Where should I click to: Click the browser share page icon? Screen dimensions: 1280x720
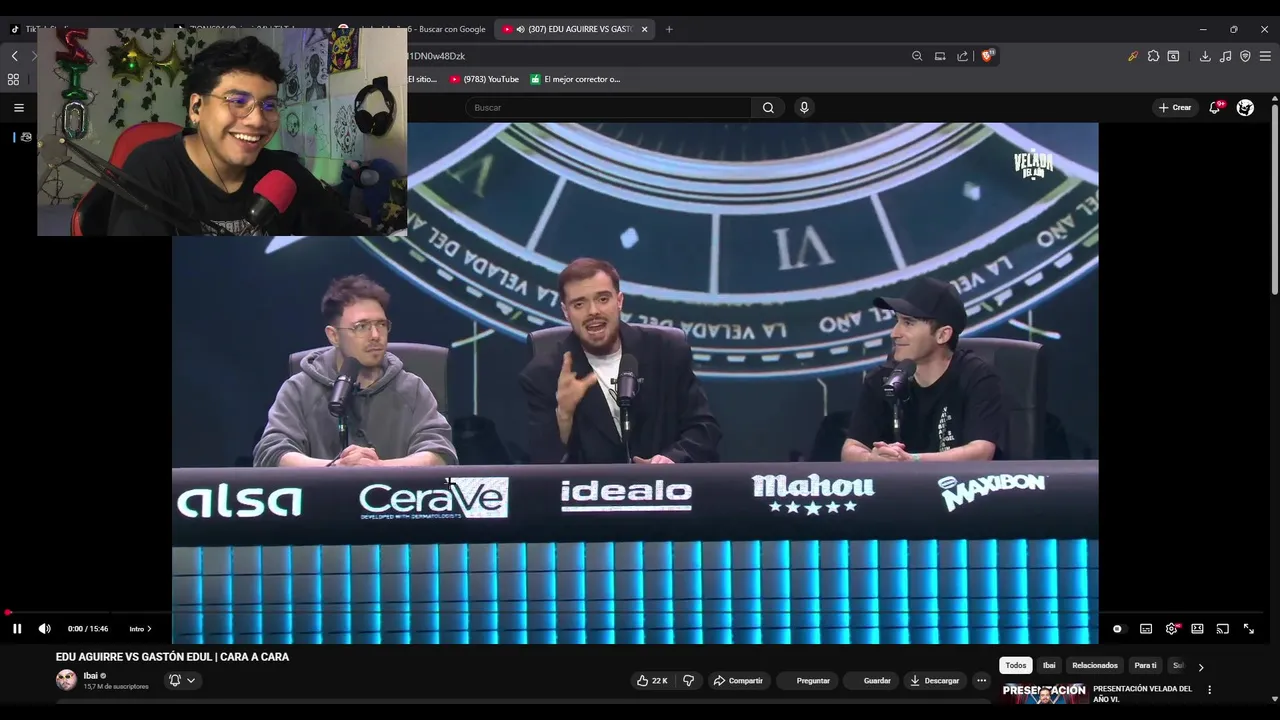tap(962, 56)
